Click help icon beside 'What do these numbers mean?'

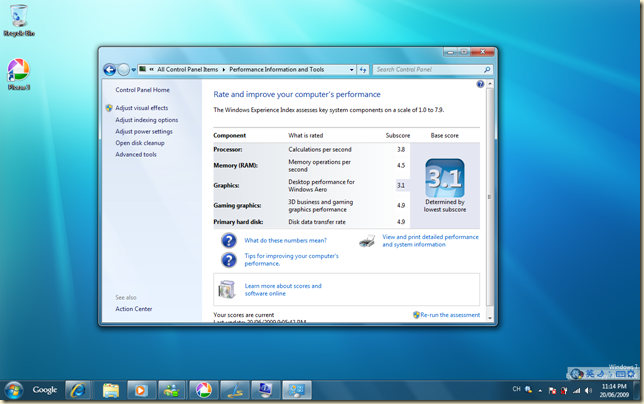click(229, 240)
